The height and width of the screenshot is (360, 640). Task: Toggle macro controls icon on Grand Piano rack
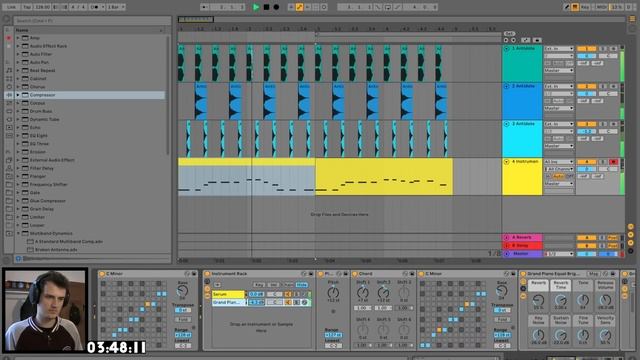(x=523, y=282)
